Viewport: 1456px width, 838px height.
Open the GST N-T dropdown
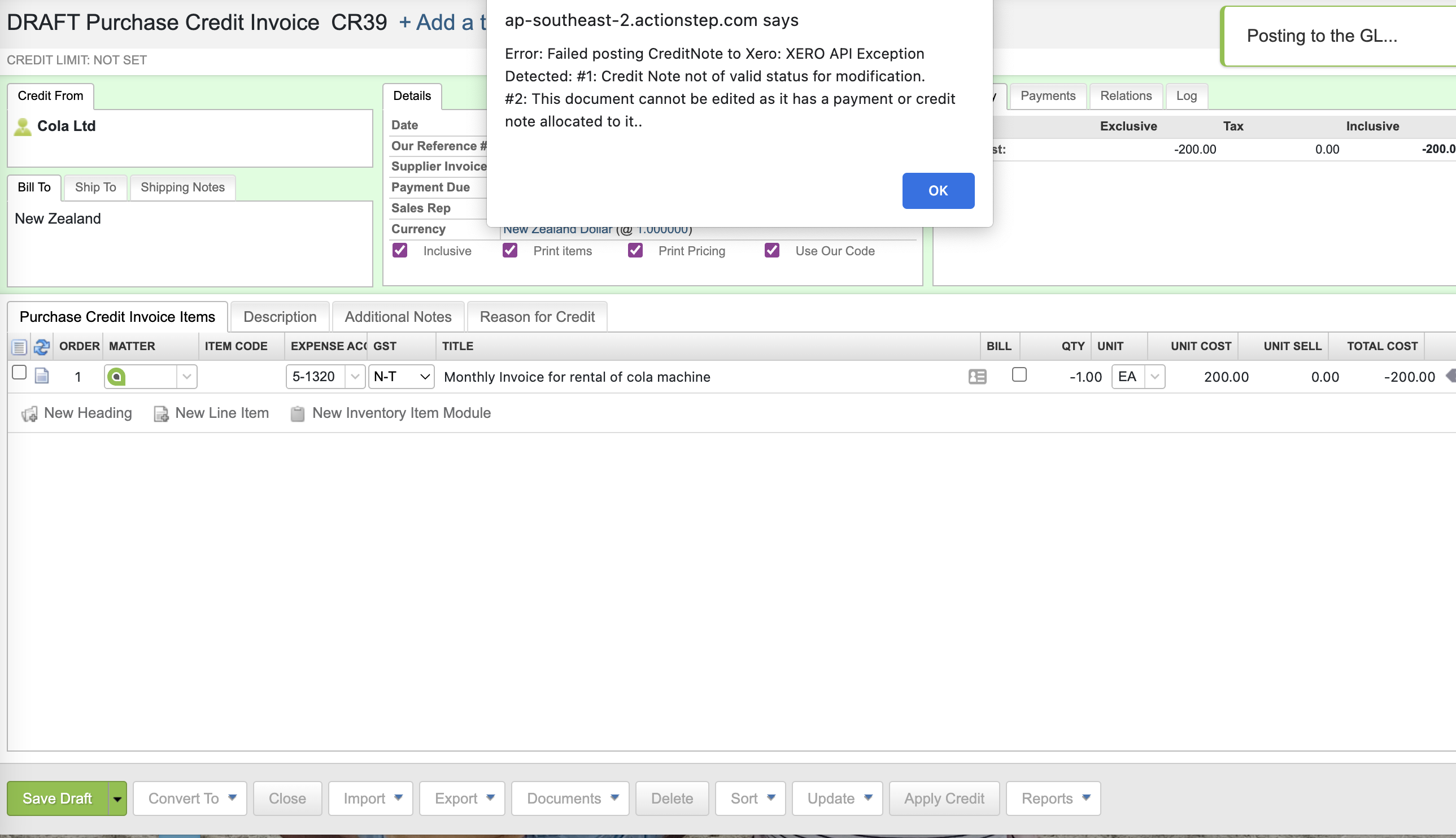coord(401,377)
